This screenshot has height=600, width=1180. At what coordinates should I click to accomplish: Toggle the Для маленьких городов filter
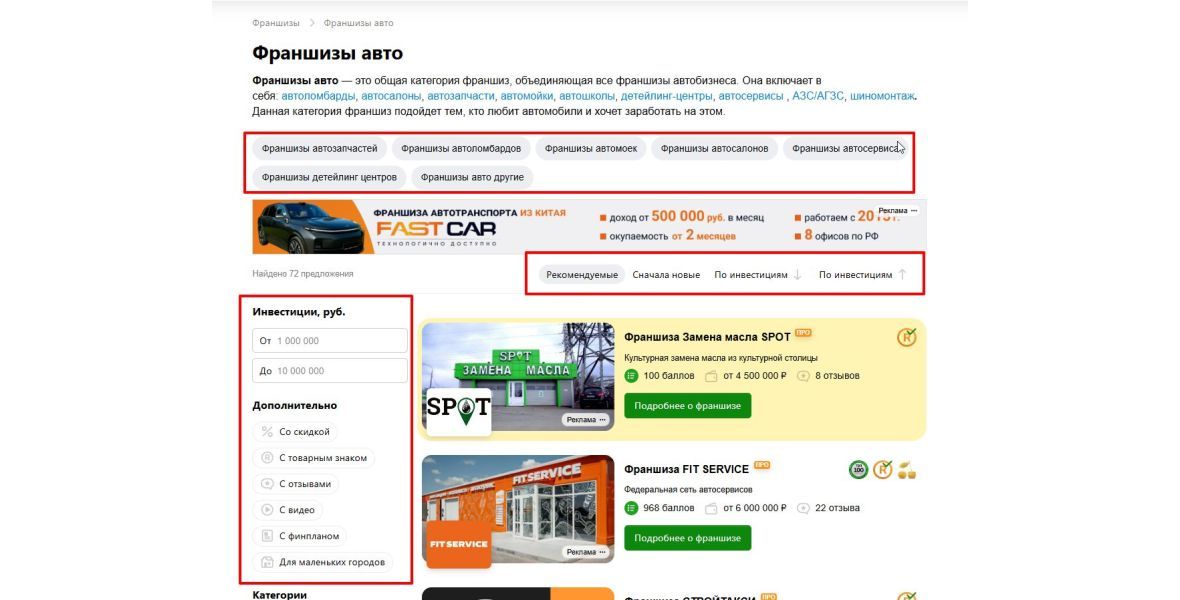tap(324, 562)
